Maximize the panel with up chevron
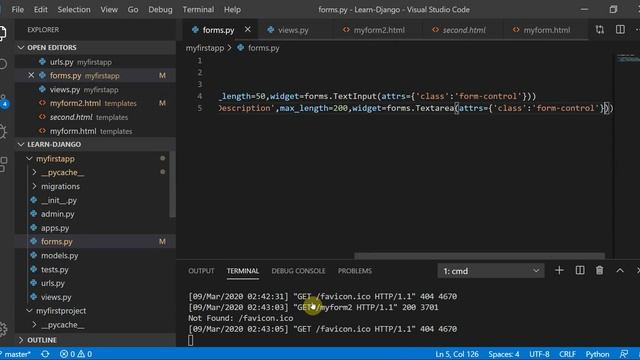 click(x=620, y=270)
